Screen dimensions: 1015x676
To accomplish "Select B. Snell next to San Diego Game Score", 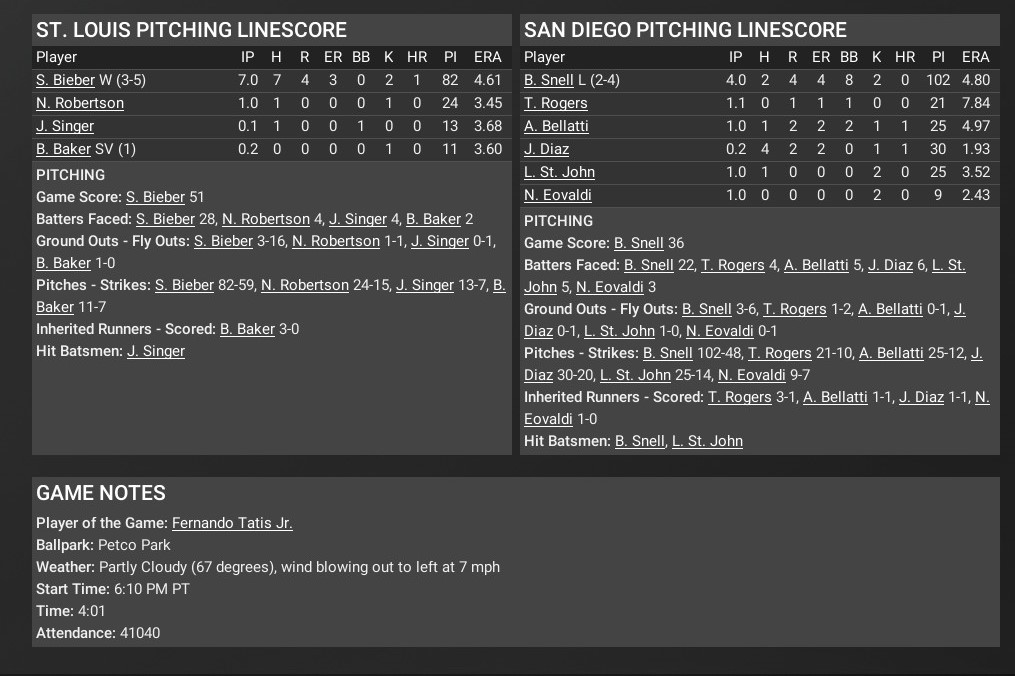I will [x=638, y=243].
